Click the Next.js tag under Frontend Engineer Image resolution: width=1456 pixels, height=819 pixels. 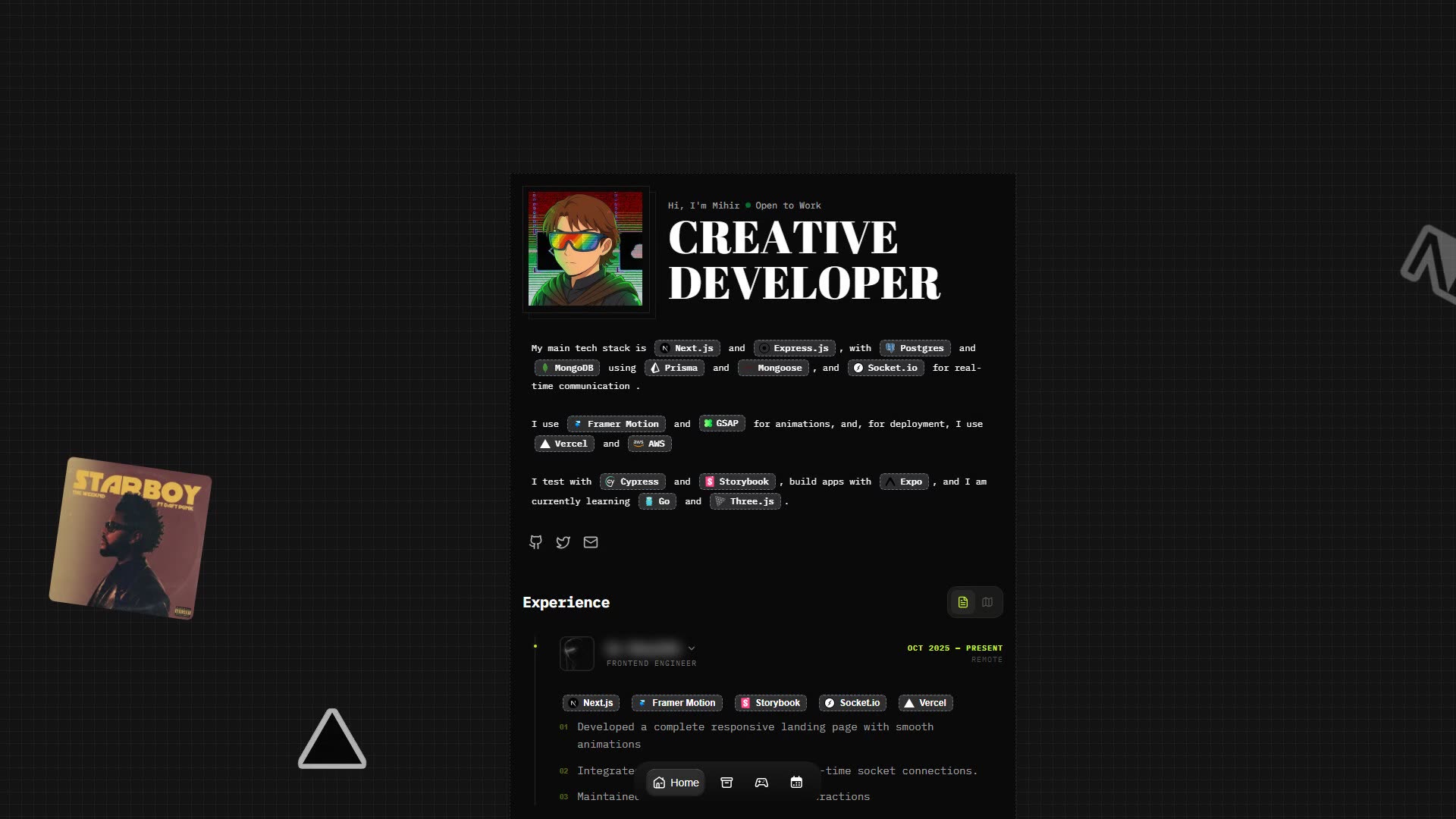point(591,703)
